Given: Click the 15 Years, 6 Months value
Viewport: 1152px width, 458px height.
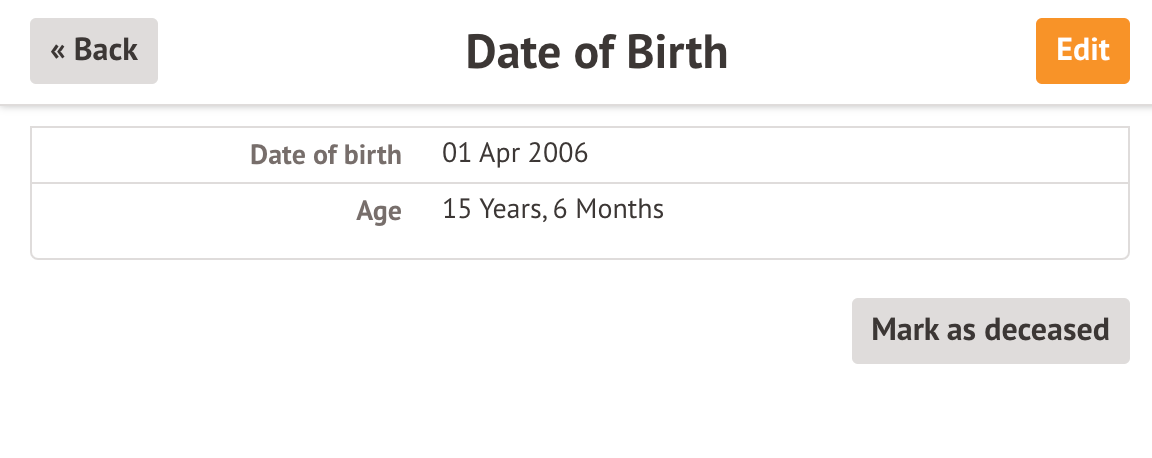Looking at the screenshot, I should coord(553,210).
